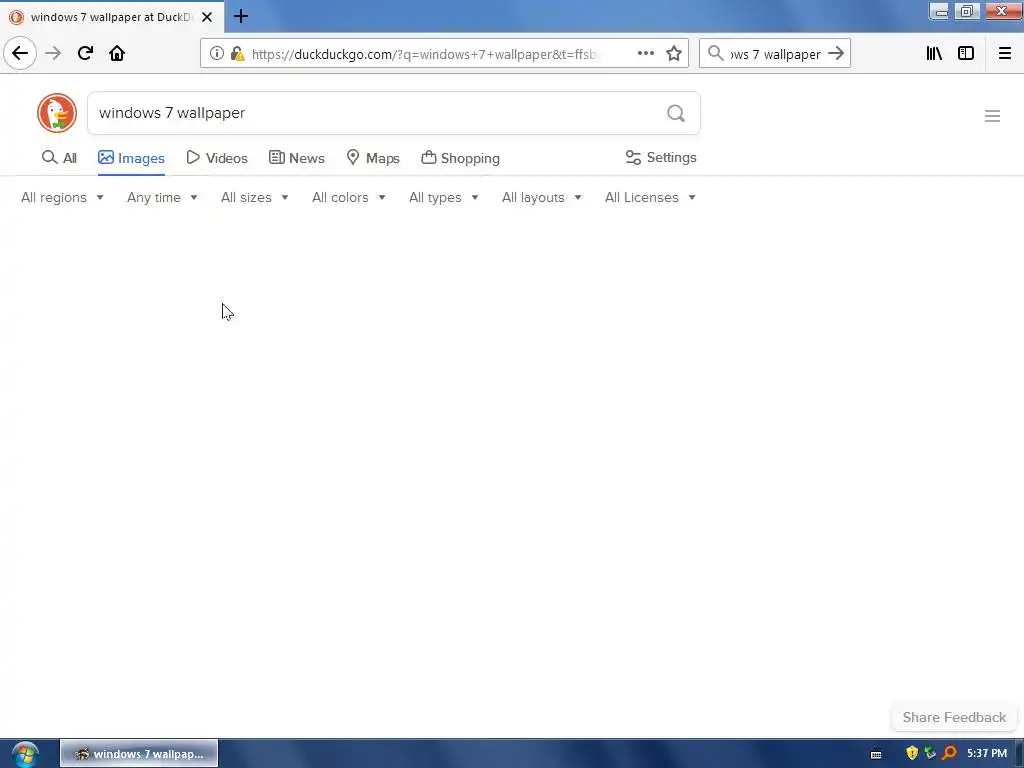
Task: Expand the All layouts filter
Action: tap(541, 197)
